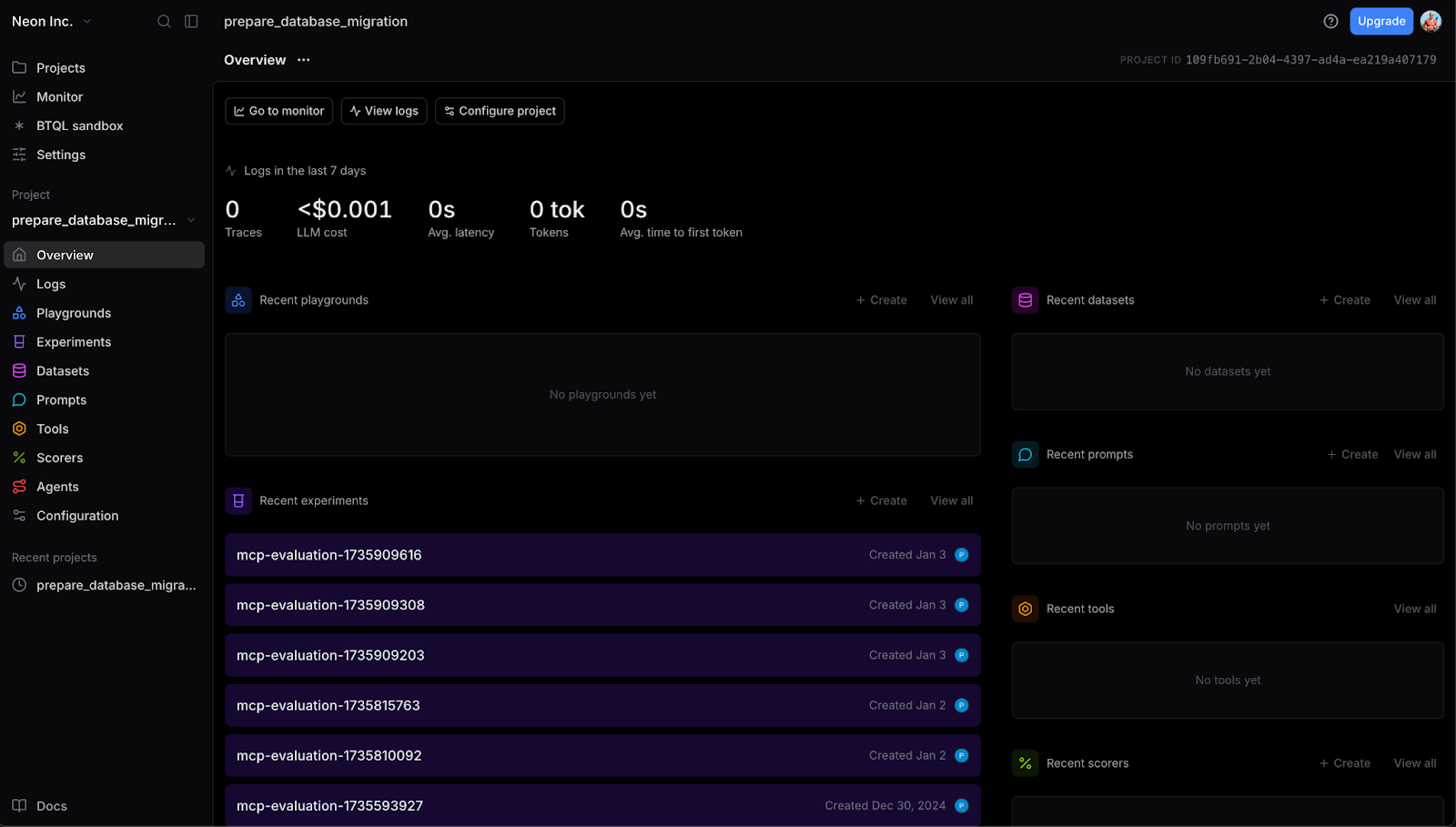The image size is (1456, 827).
Task: Open the View logs button
Action: [384, 111]
